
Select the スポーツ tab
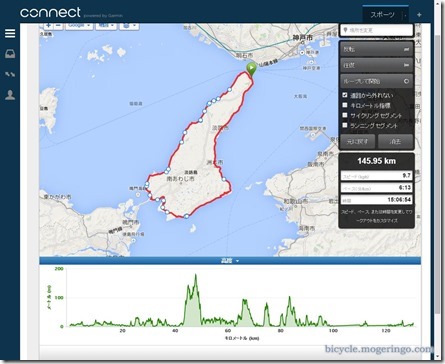point(382,15)
